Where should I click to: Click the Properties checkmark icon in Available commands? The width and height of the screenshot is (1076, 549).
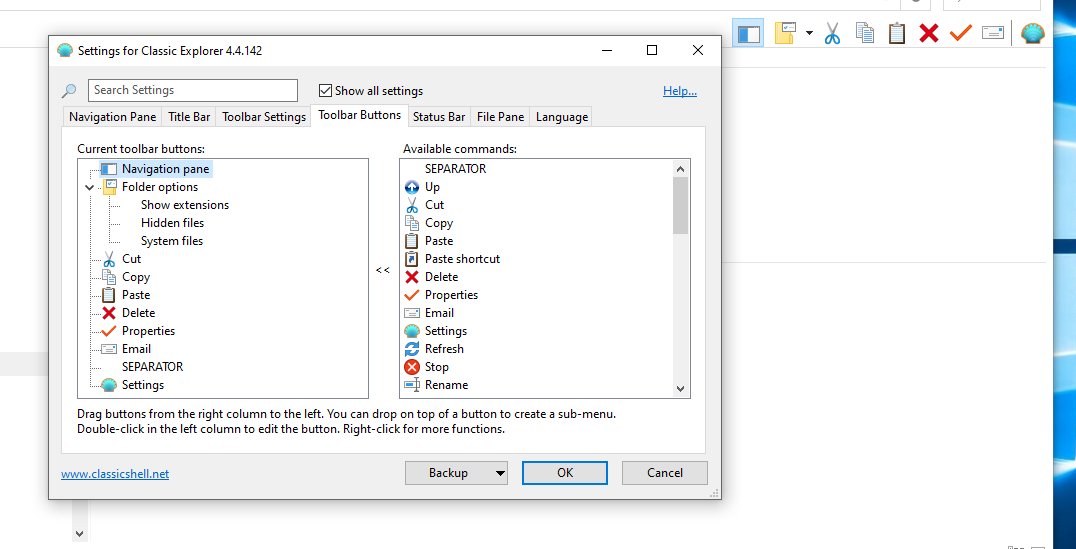coord(412,295)
